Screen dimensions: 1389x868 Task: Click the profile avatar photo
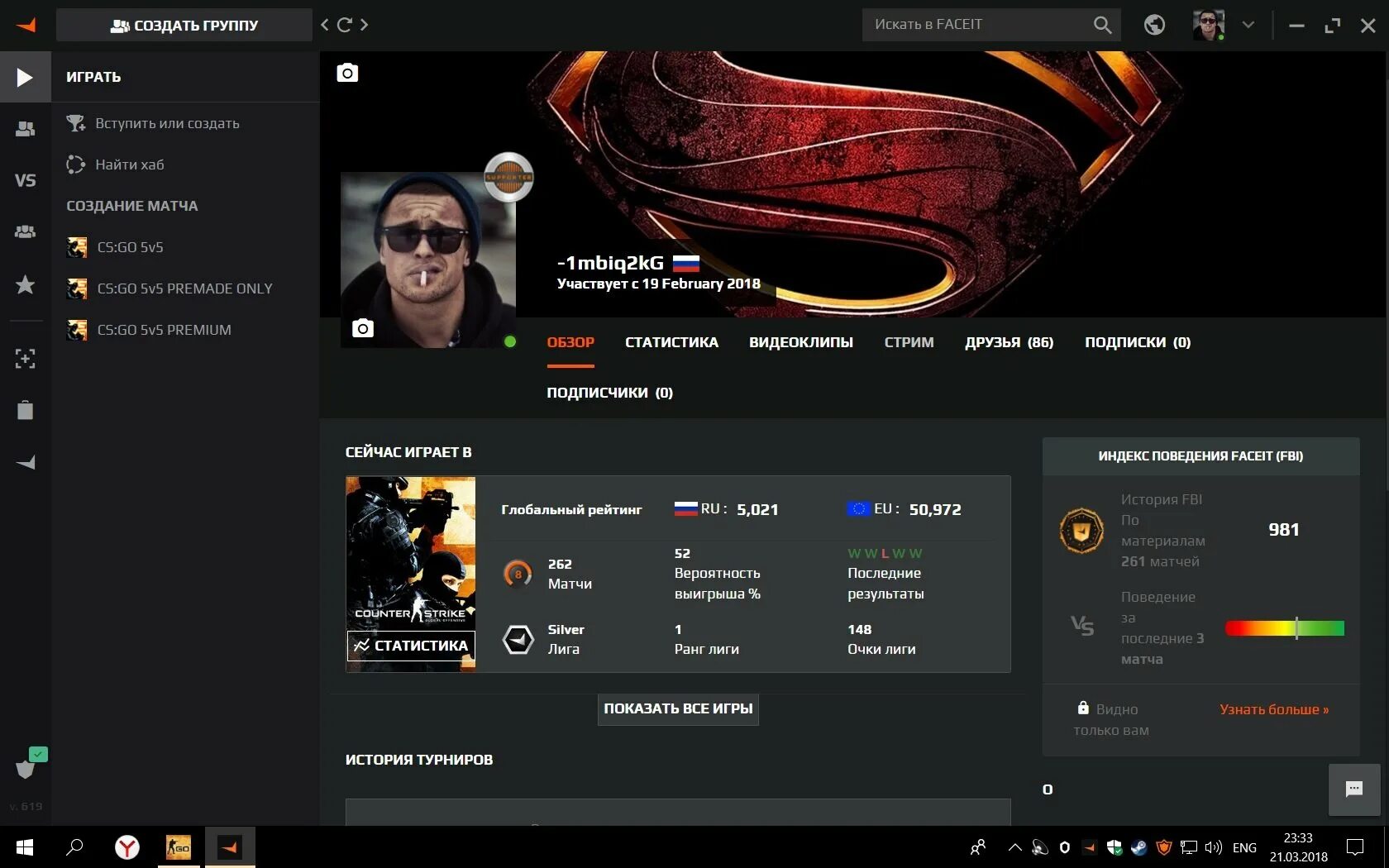pyautogui.click(x=428, y=260)
